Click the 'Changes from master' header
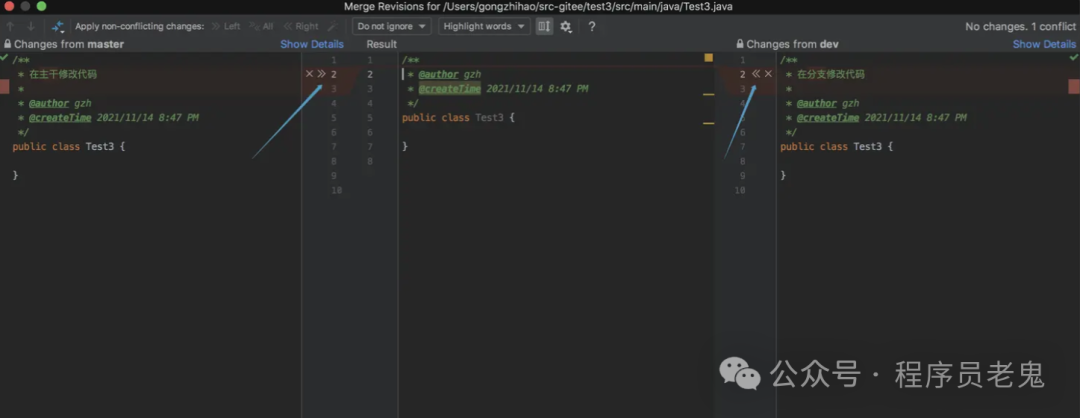The height and width of the screenshot is (418, 1080). (69, 44)
